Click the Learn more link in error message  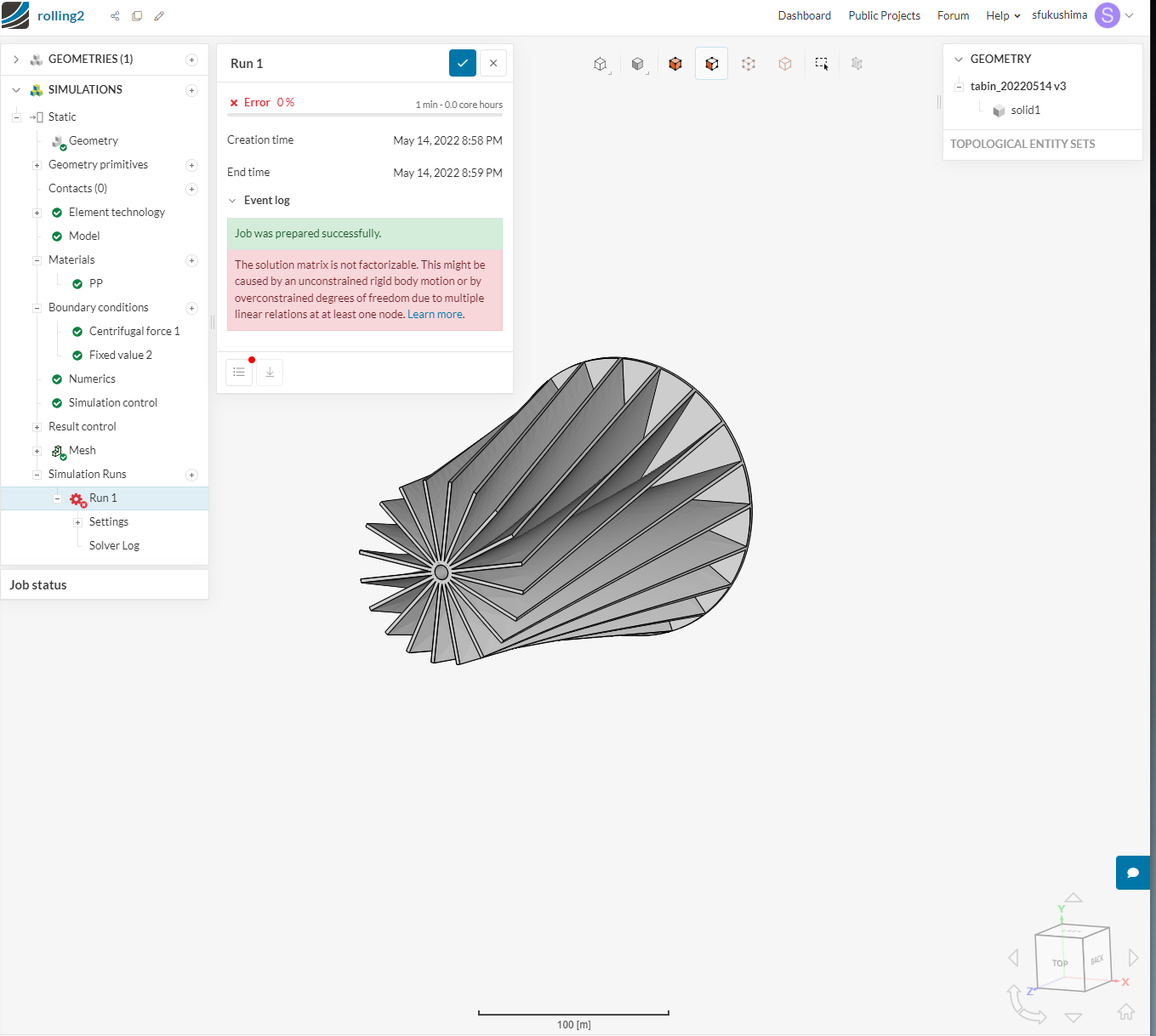point(436,315)
